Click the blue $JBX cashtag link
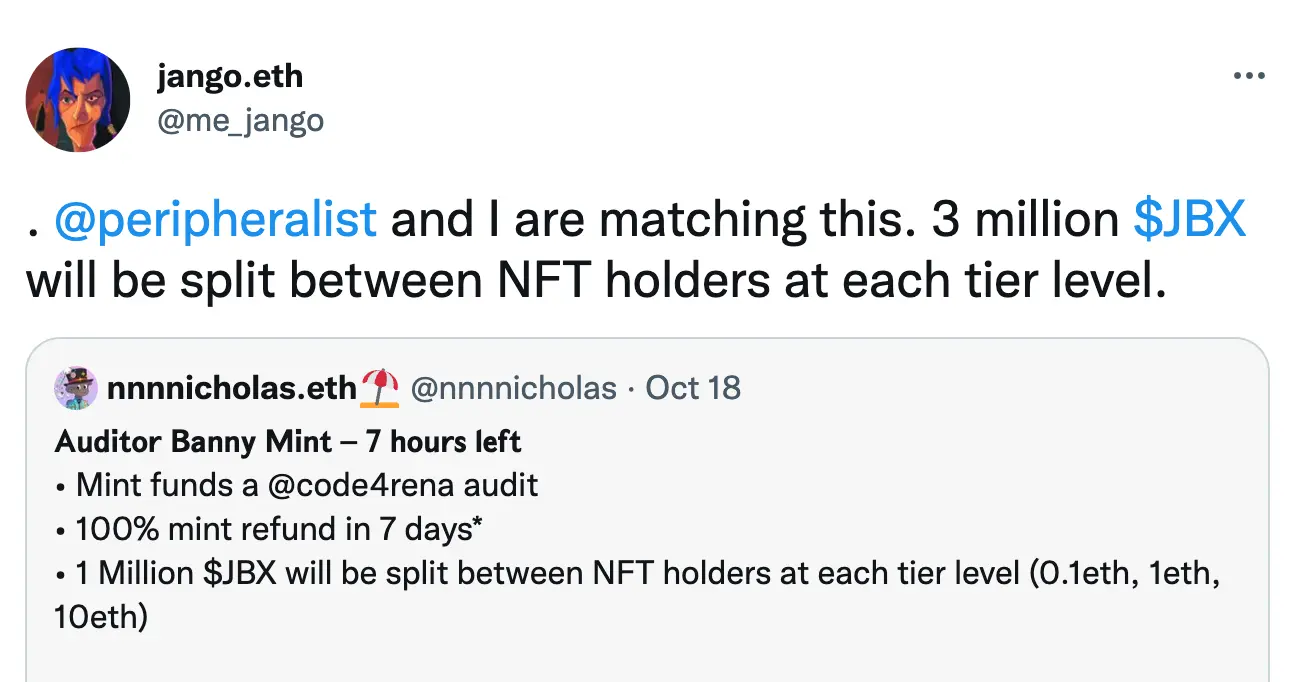The height and width of the screenshot is (682, 1294). pos(1189,220)
